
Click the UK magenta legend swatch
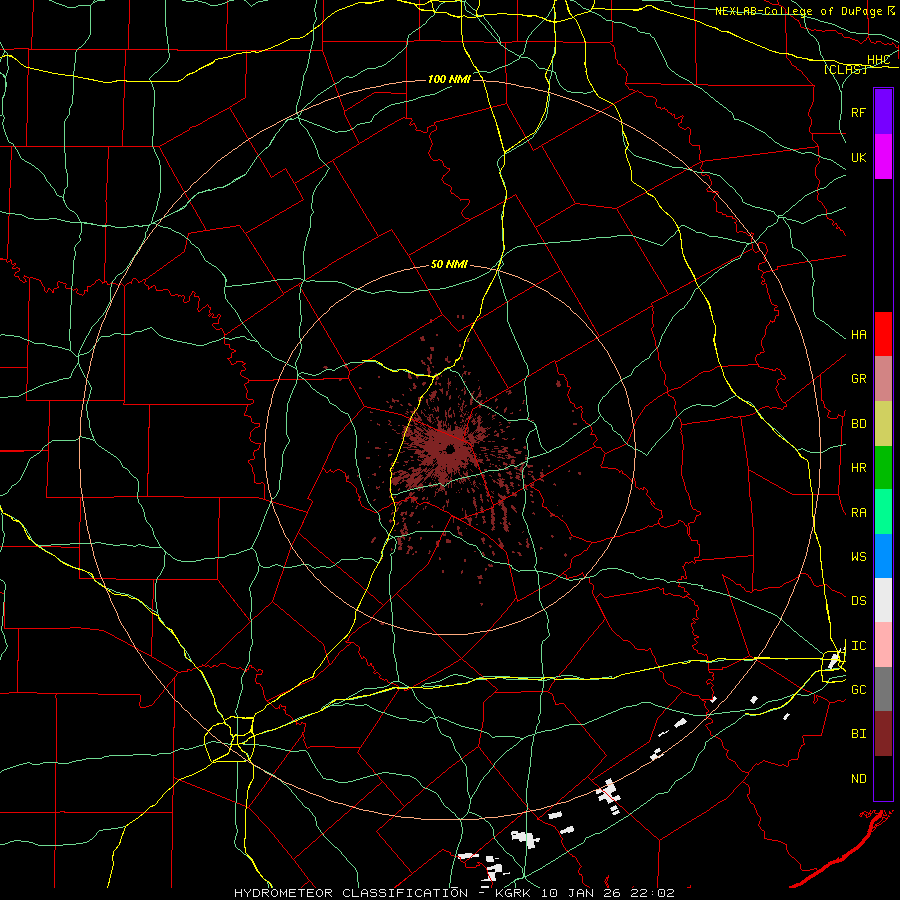click(883, 157)
